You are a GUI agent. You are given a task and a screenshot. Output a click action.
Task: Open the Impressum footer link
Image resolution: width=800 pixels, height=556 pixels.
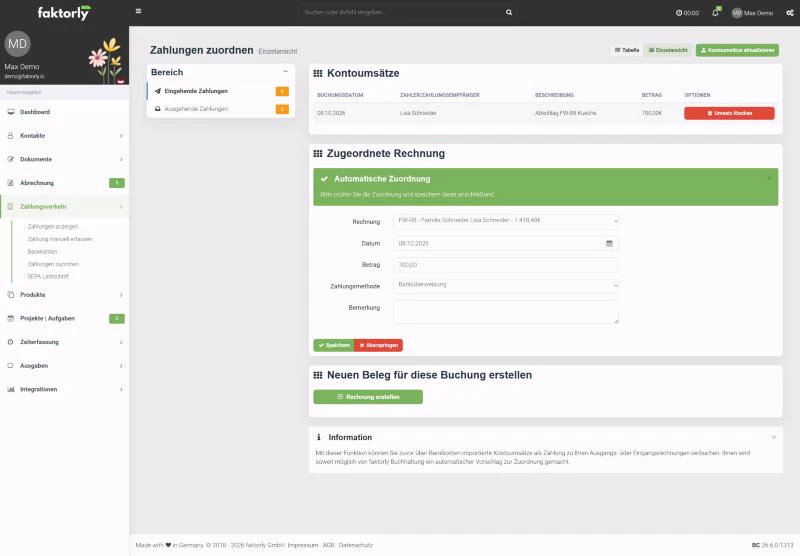[303, 545]
